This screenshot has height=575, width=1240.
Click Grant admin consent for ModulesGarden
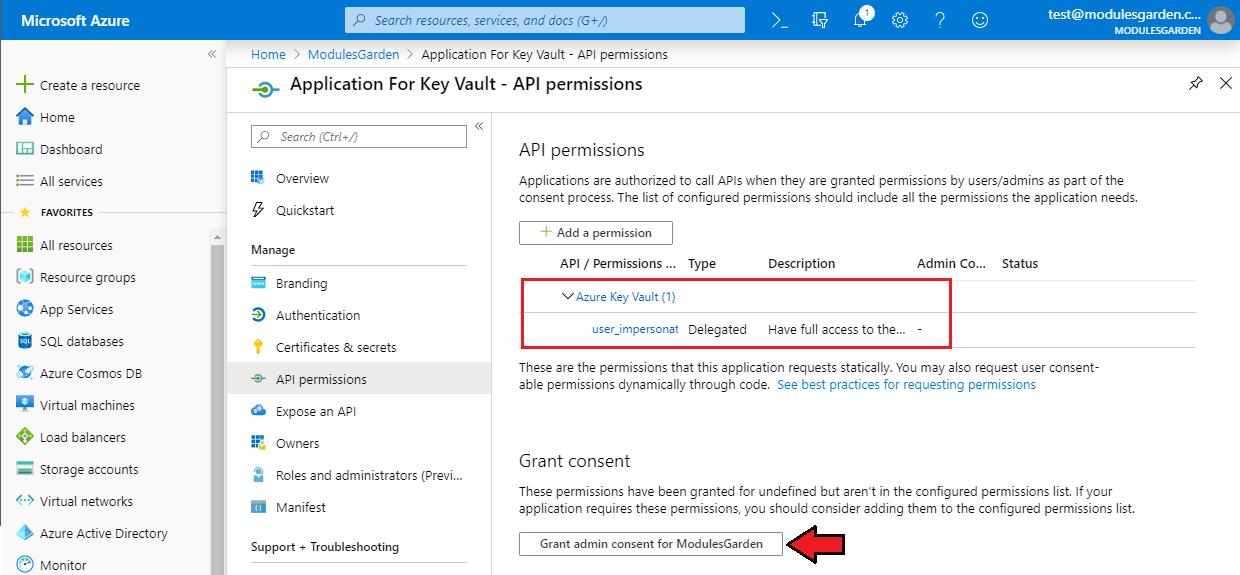651,544
